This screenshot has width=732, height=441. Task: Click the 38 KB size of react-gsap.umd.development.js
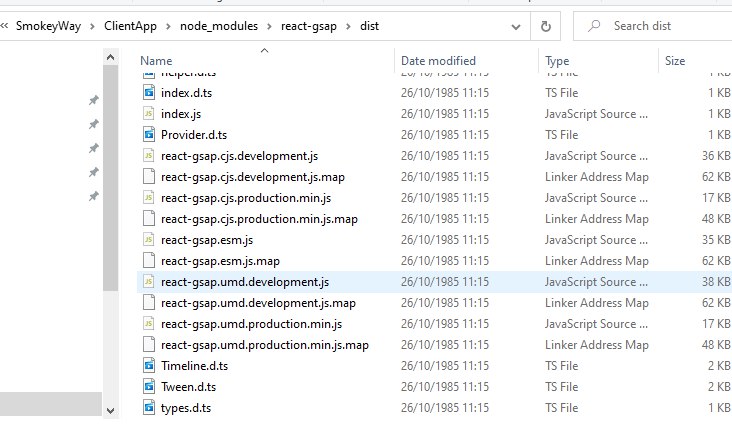tap(716, 282)
